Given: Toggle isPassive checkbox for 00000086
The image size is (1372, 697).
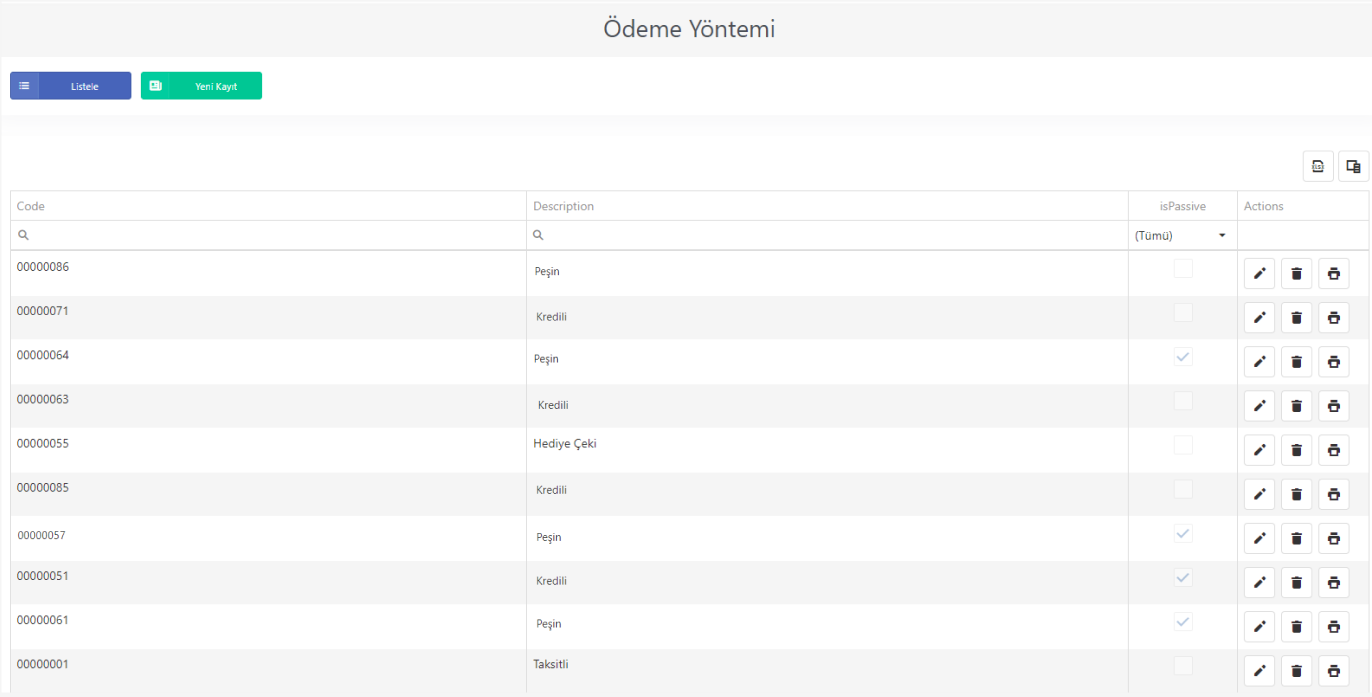Looking at the screenshot, I should pyautogui.click(x=1183, y=268).
